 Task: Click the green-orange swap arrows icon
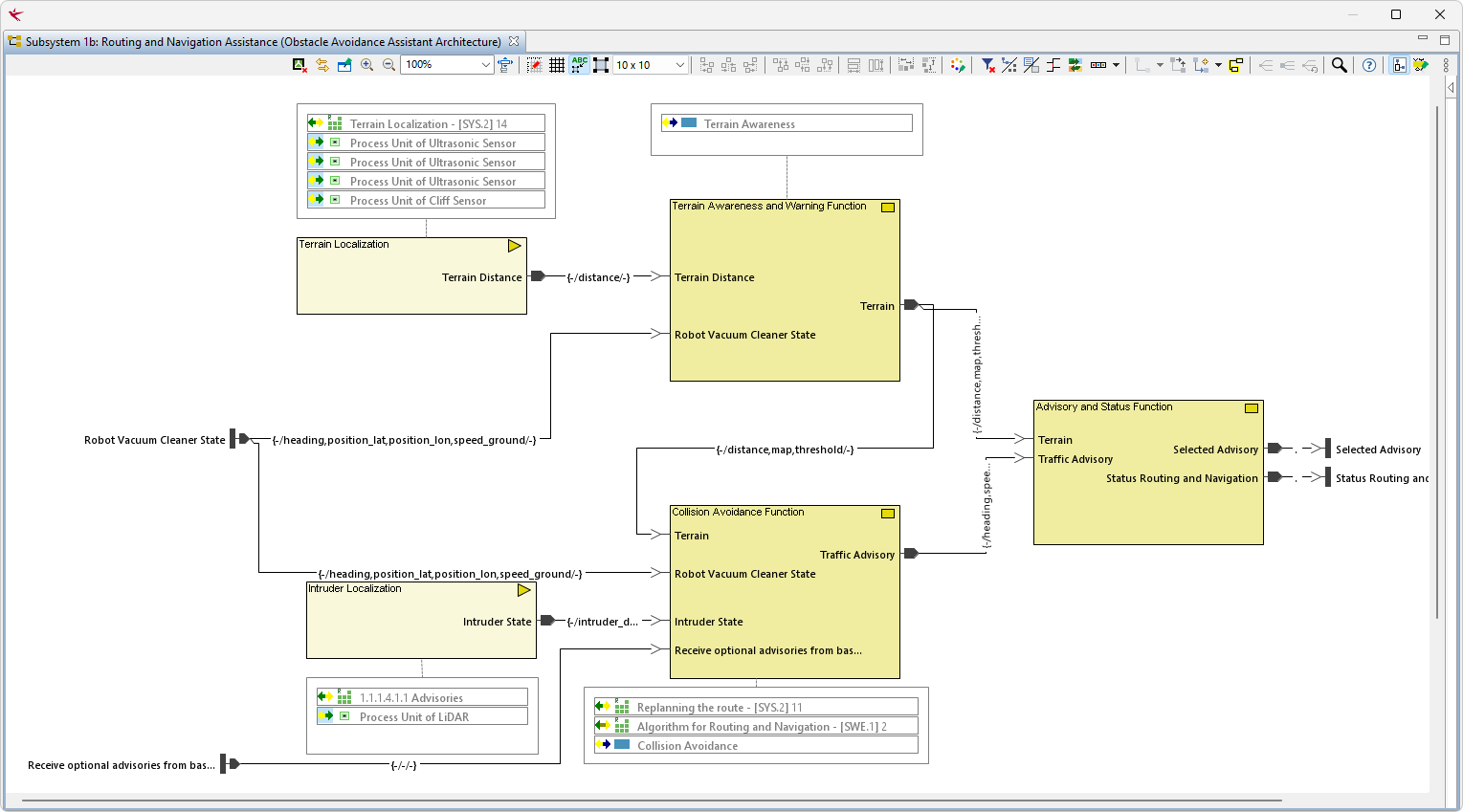[x=1075, y=65]
